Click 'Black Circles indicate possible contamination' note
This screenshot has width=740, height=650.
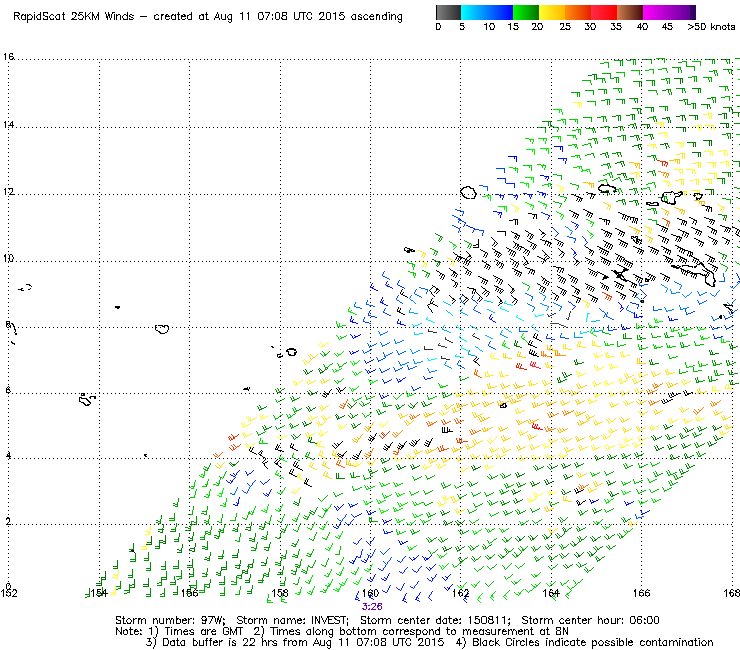coord(593,642)
